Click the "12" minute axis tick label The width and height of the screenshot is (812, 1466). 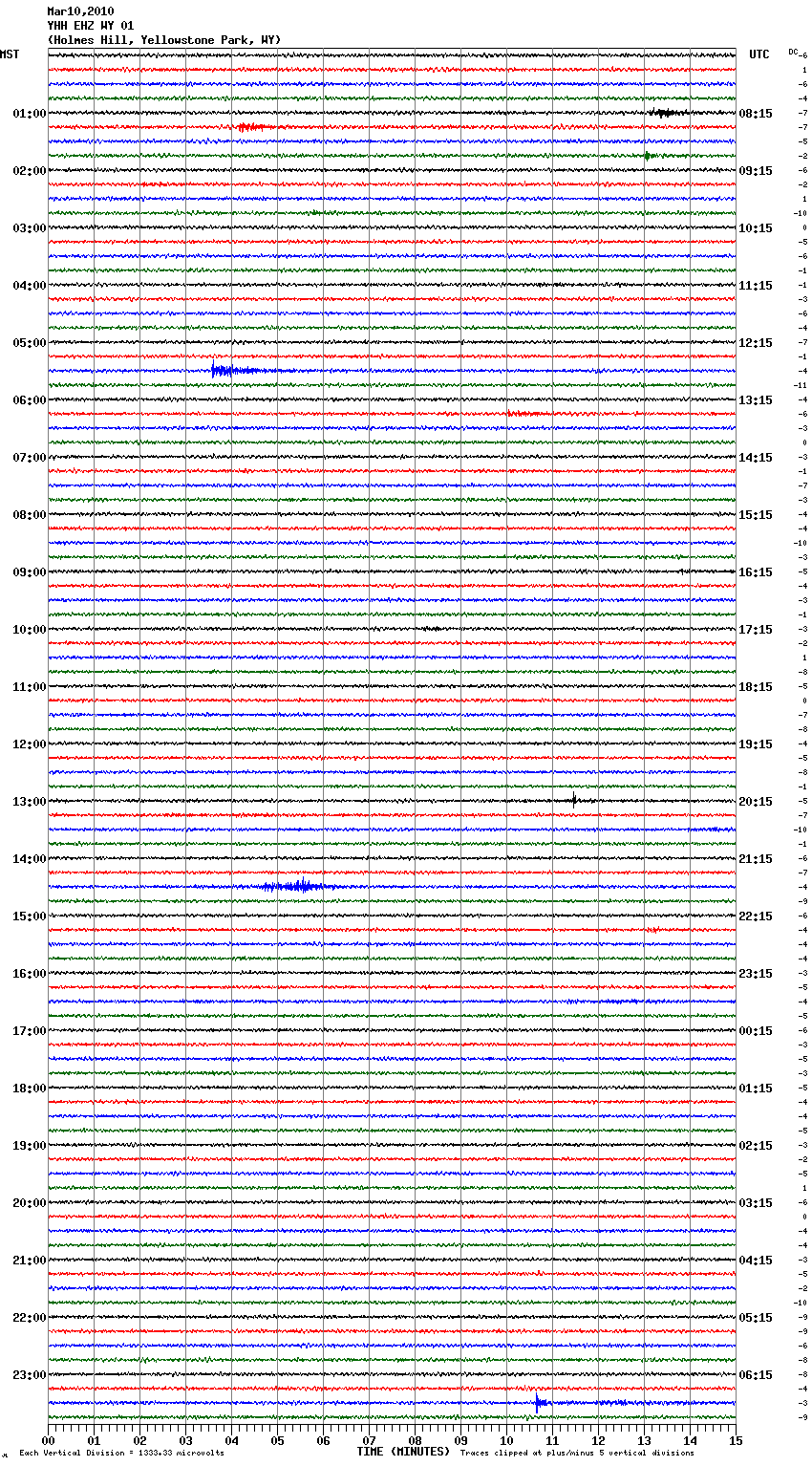(598, 1440)
